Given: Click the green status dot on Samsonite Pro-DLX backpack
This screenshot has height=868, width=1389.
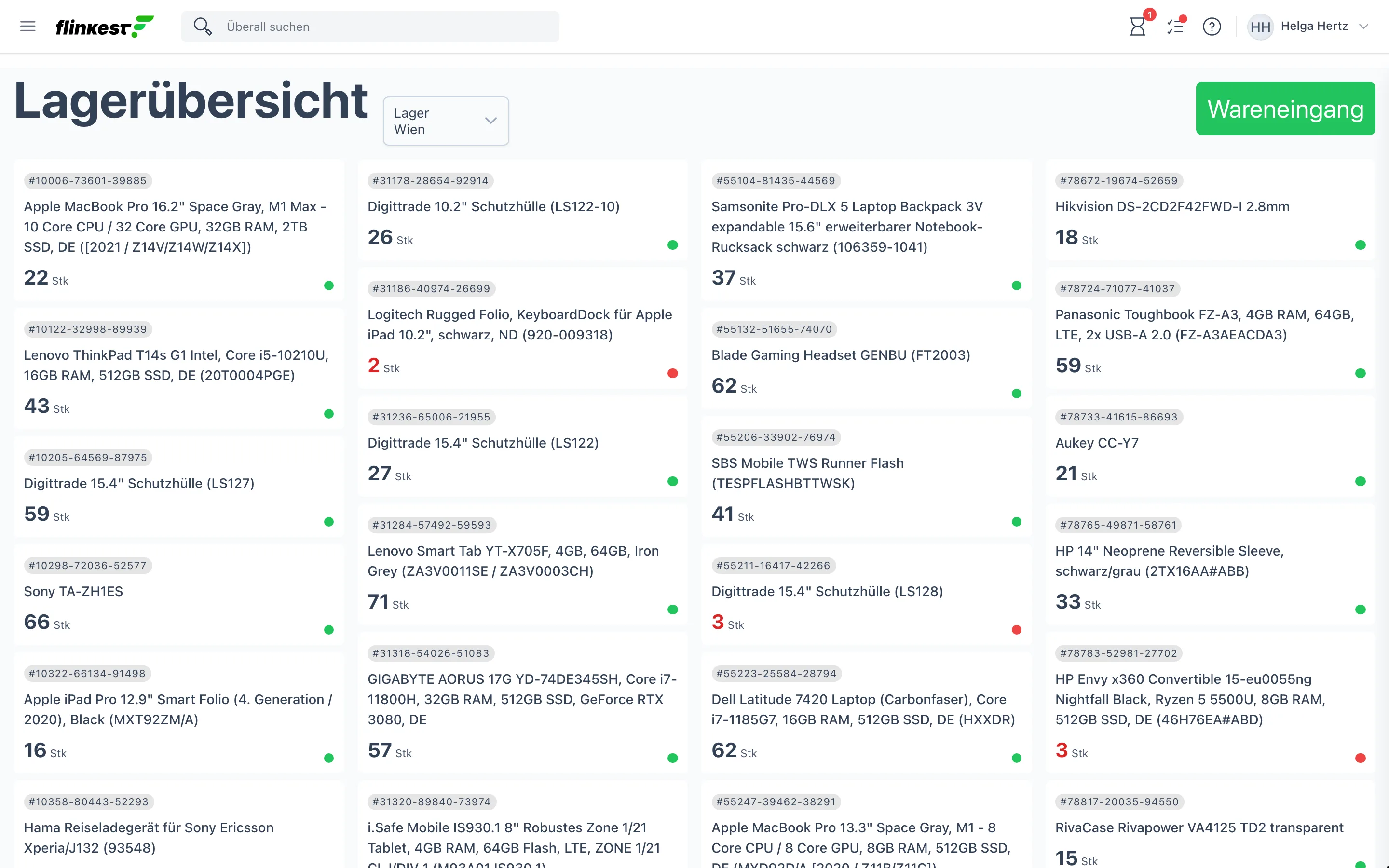Looking at the screenshot, I should 1017,285.
